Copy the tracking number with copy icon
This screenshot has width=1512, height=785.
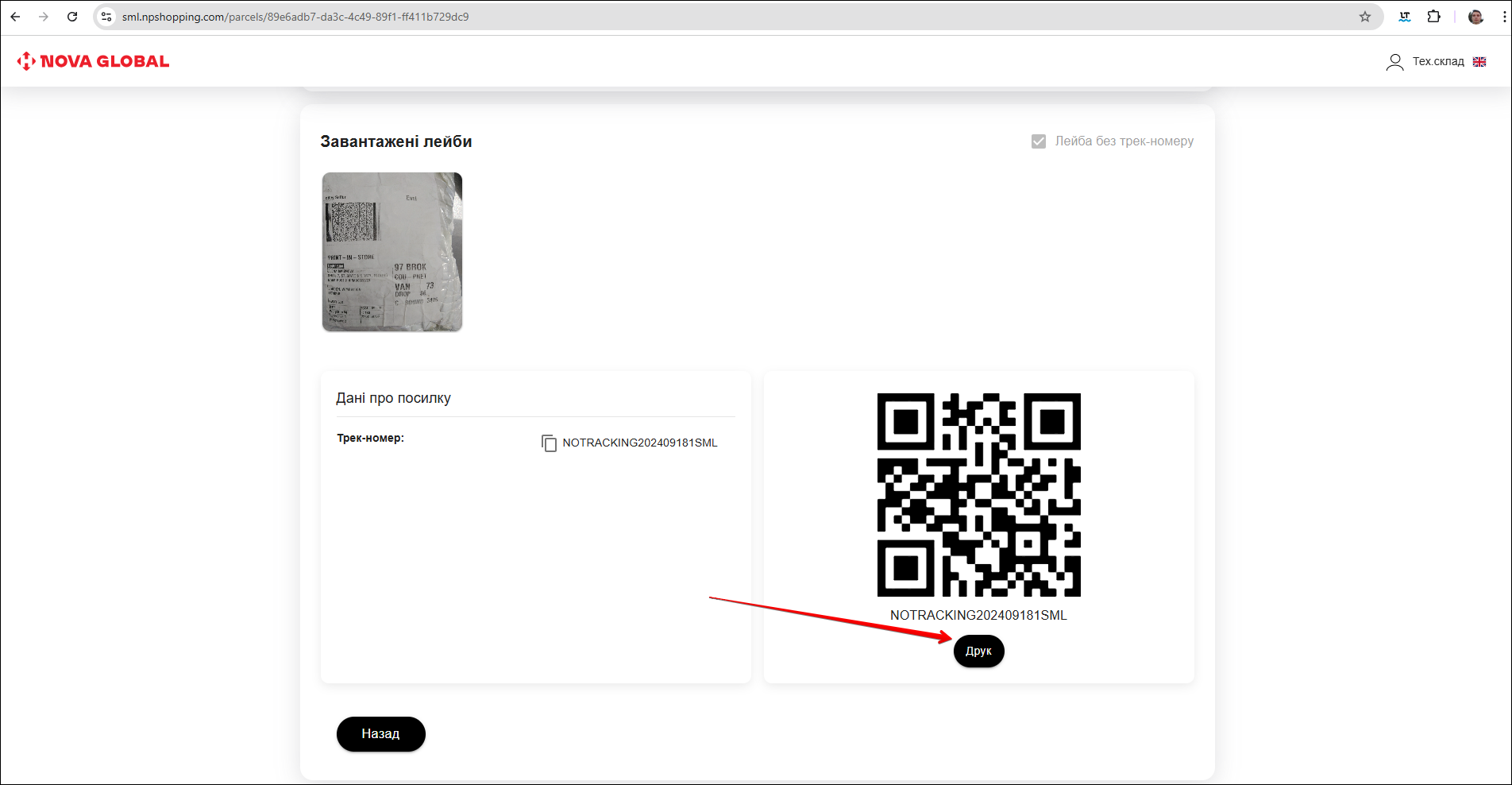(x=549, y=443)
